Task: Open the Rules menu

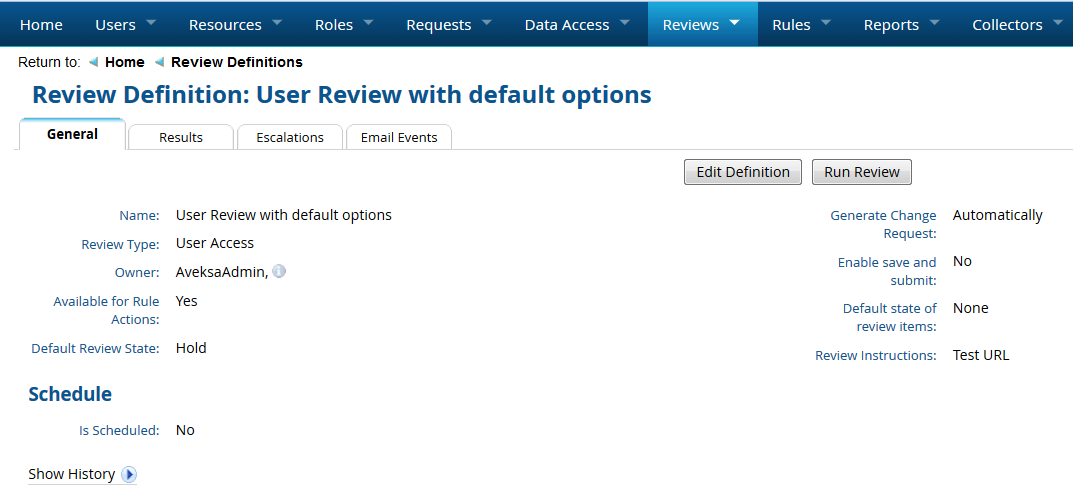Action: pyautogui.click(x=801, y=24)
